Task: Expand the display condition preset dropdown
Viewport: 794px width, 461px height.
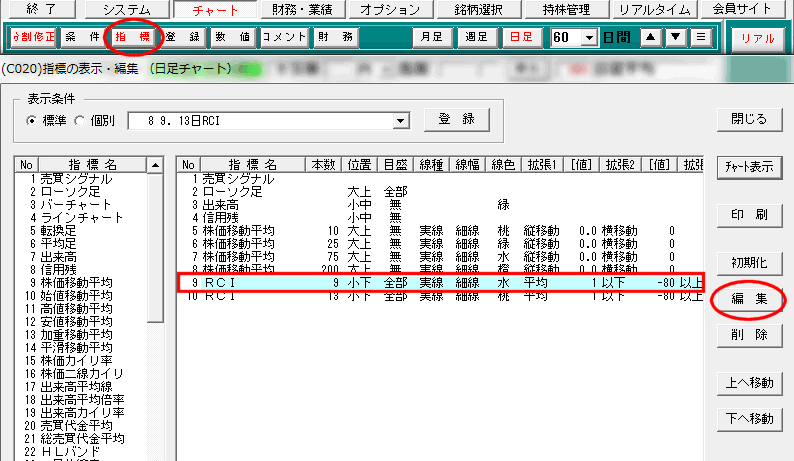Action: point(402,119)
